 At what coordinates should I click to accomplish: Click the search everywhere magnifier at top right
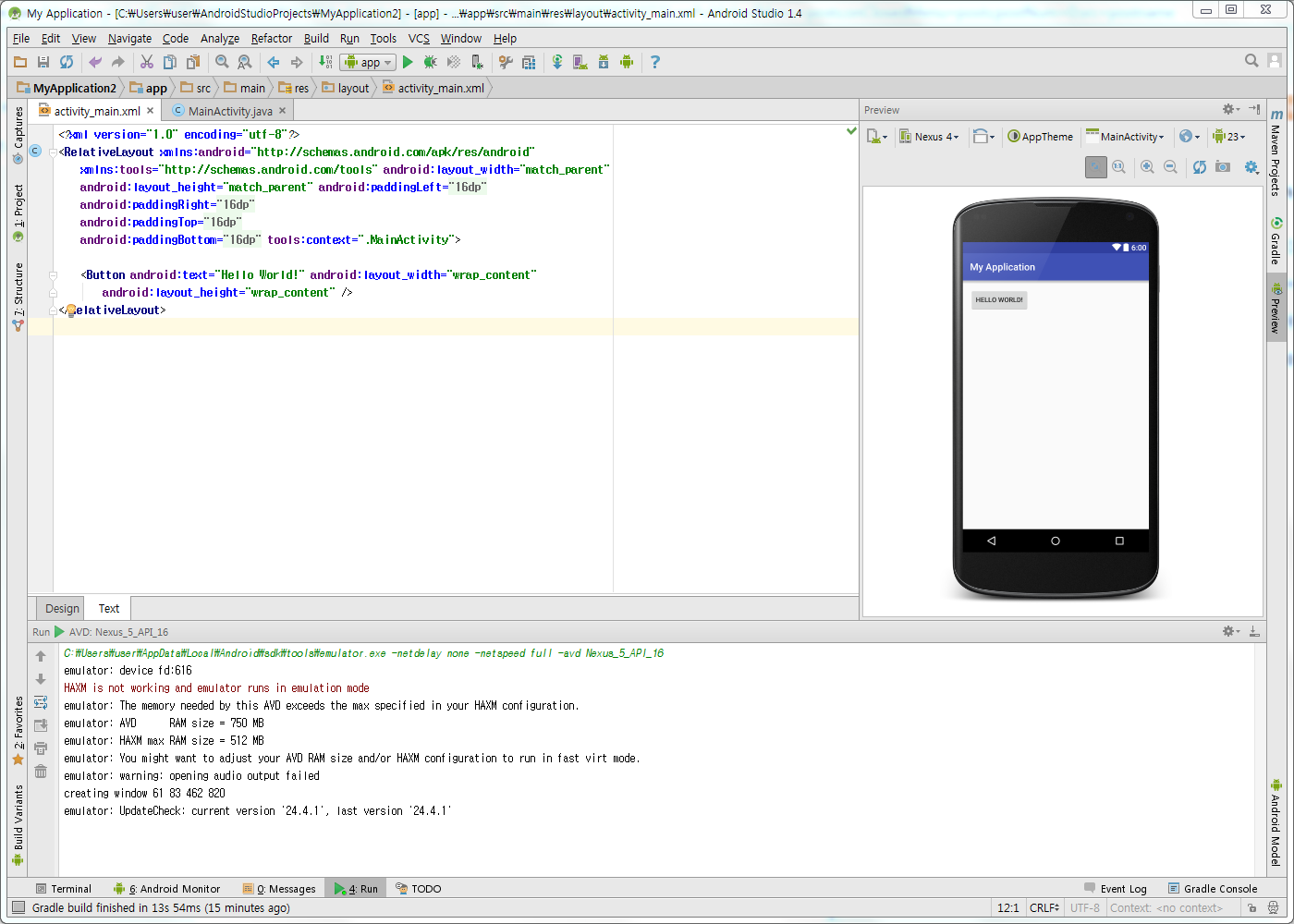click(1251, 61)
